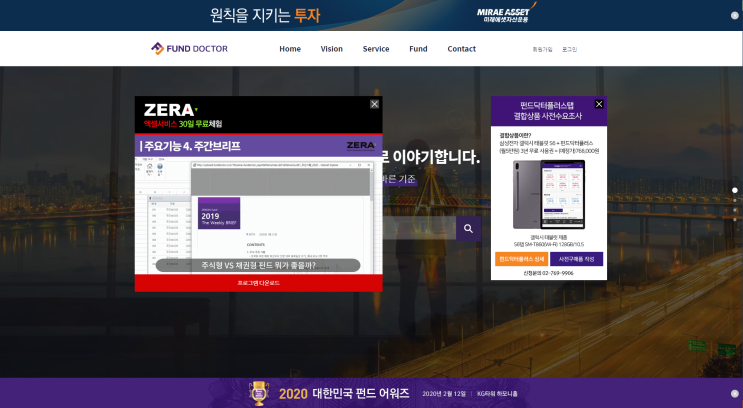Click the 회원가입 sign-up link
The height and width of the screenshot is (408, 743).
(x=543, y=49)
